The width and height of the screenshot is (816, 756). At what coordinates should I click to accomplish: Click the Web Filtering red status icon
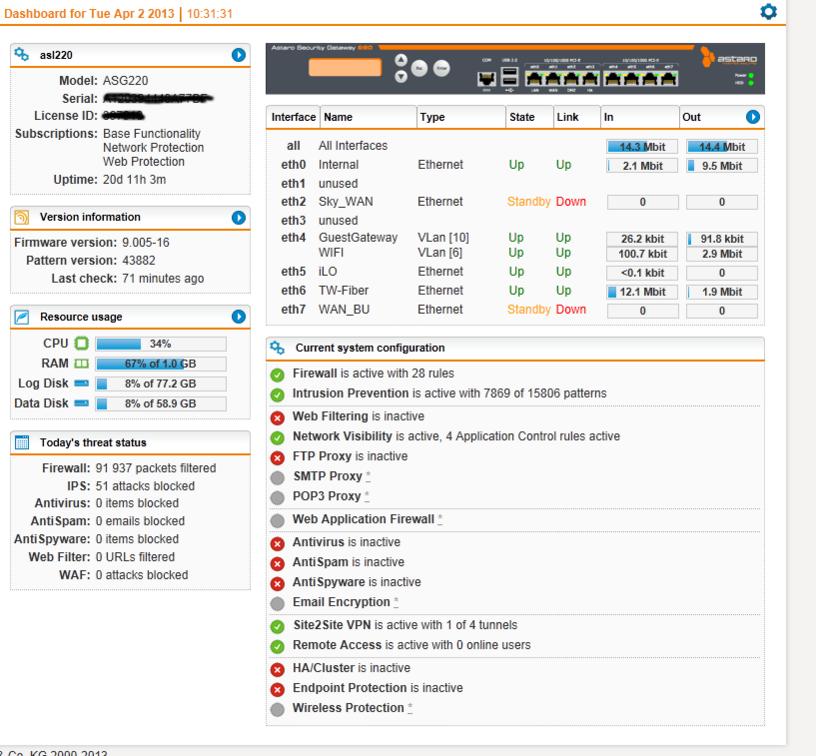277,417
